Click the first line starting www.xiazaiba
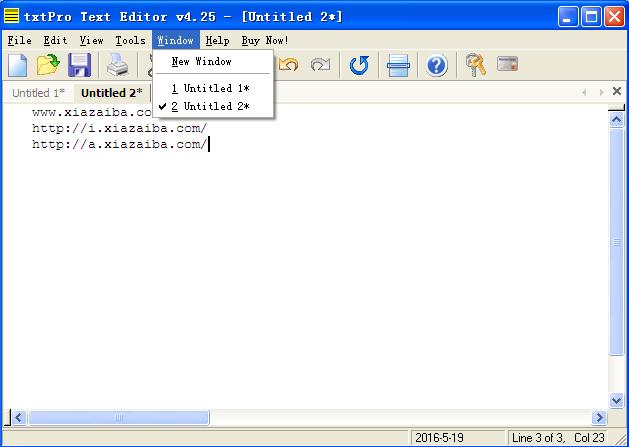The image size is (629, 447). pyautogui.click(x=92, y=112)
